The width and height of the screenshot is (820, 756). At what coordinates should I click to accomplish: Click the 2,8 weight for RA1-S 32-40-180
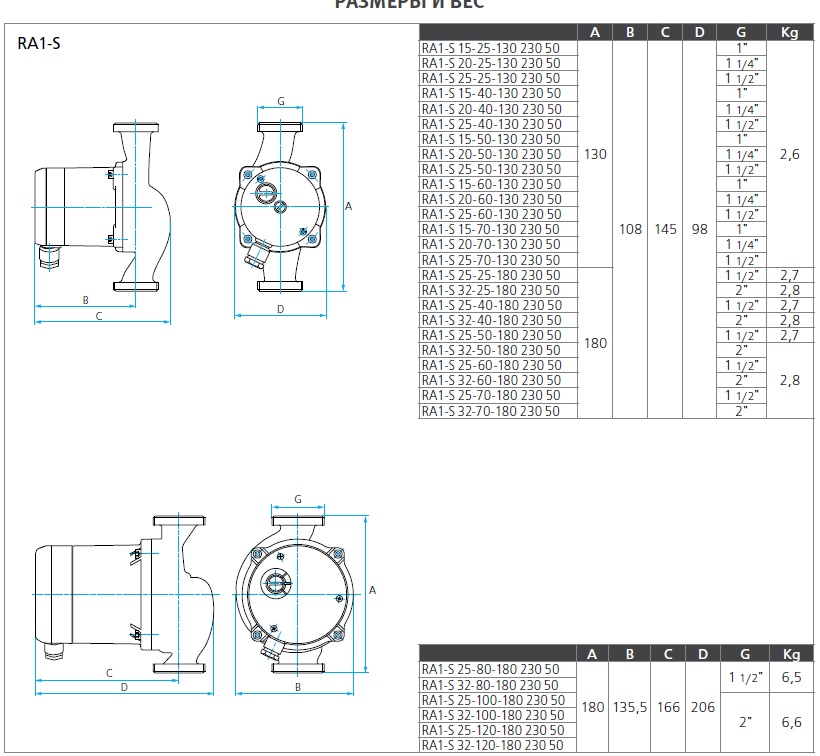(790, 320)
